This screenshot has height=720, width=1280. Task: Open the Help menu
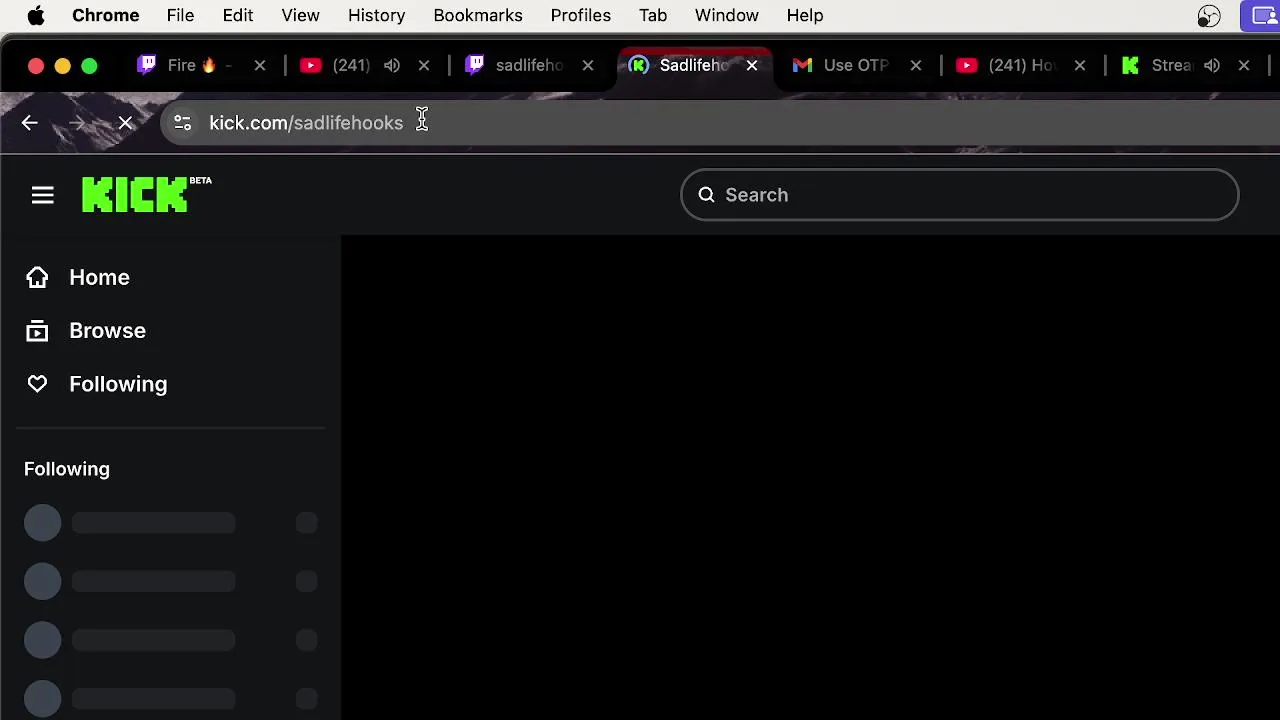click(805, 15)
